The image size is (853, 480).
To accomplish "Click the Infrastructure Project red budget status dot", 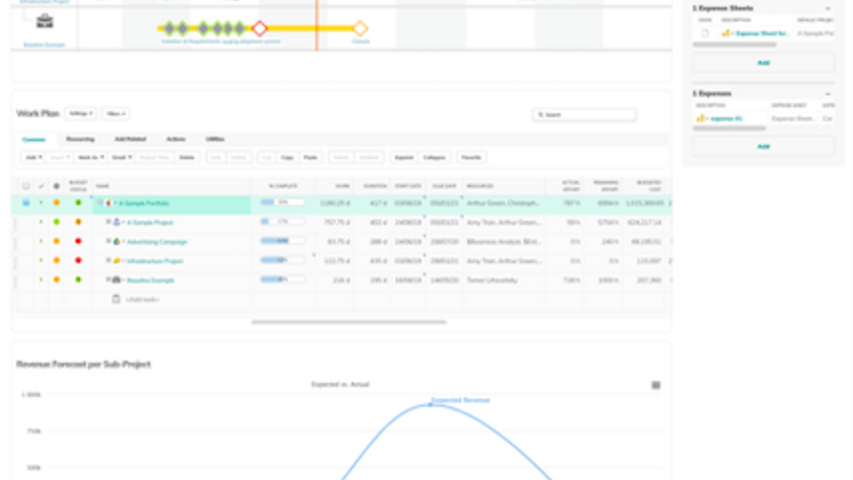I will coord(78,261).
